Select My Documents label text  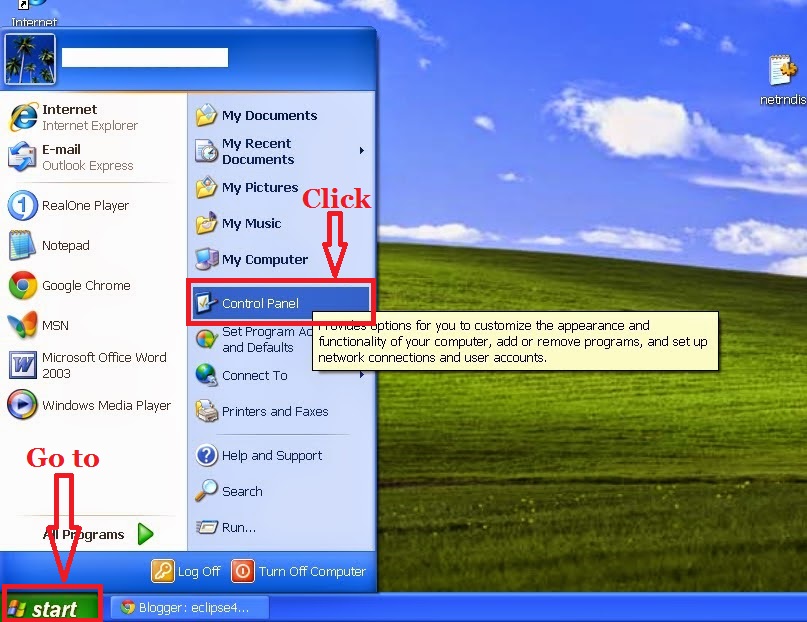pyautogui.click(x=269, y=116)
